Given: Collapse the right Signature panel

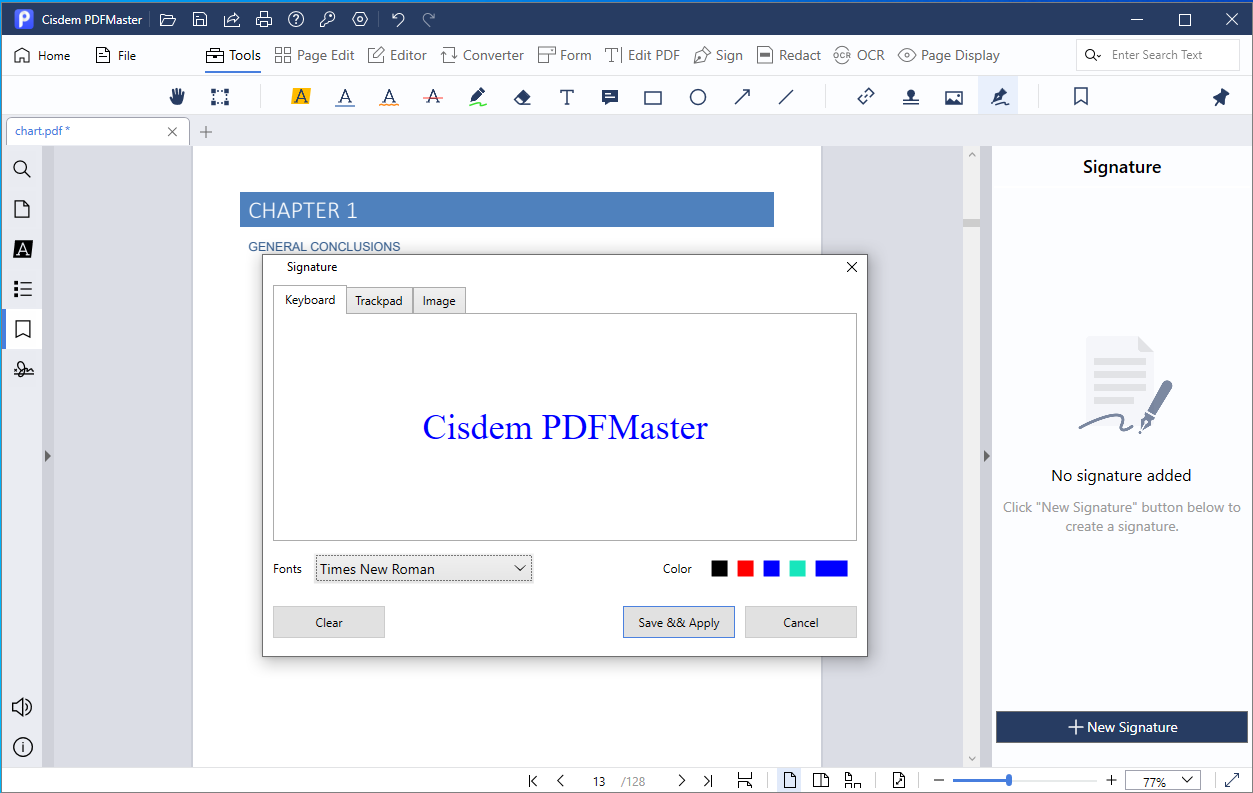Looking at the screenshot, I should tap(986, 456).
